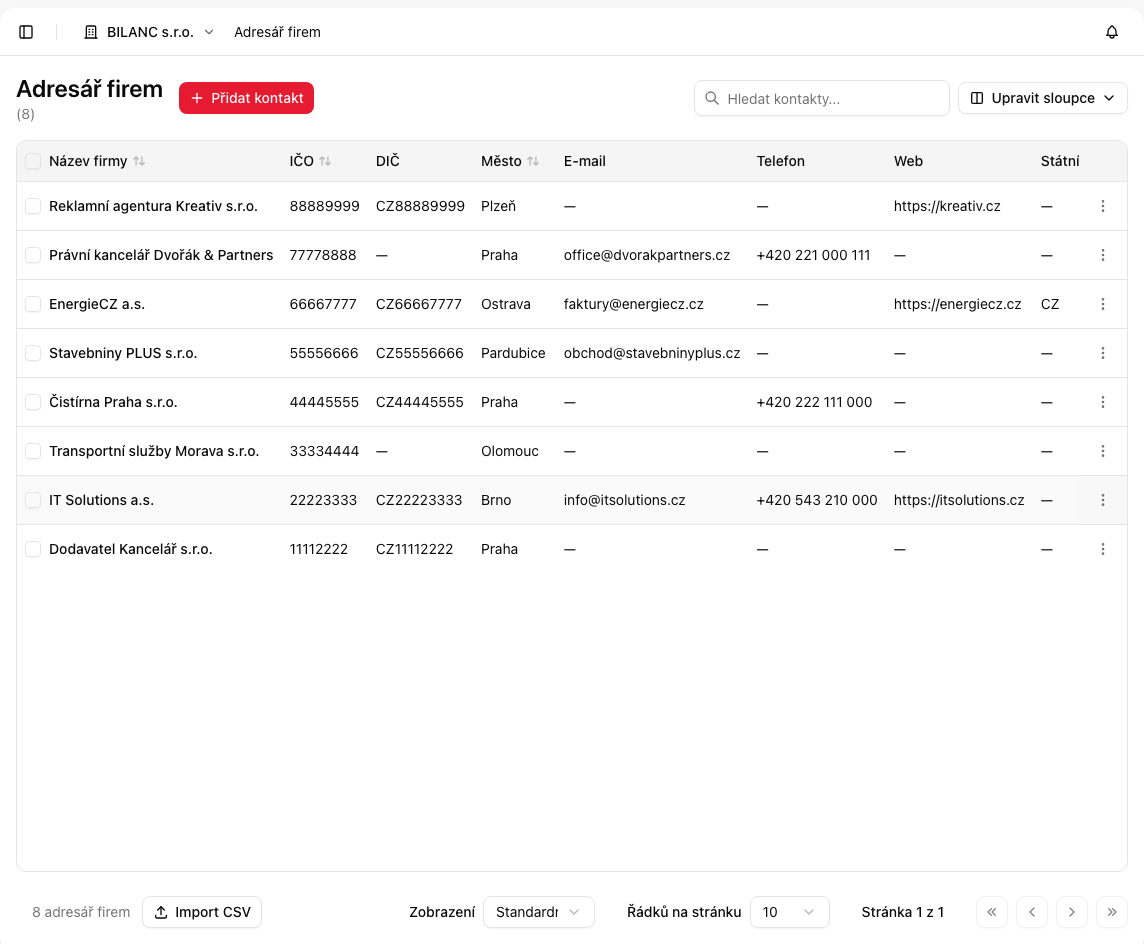
Task: Toggle the sidebar panel icon
Action: (26, 32)
